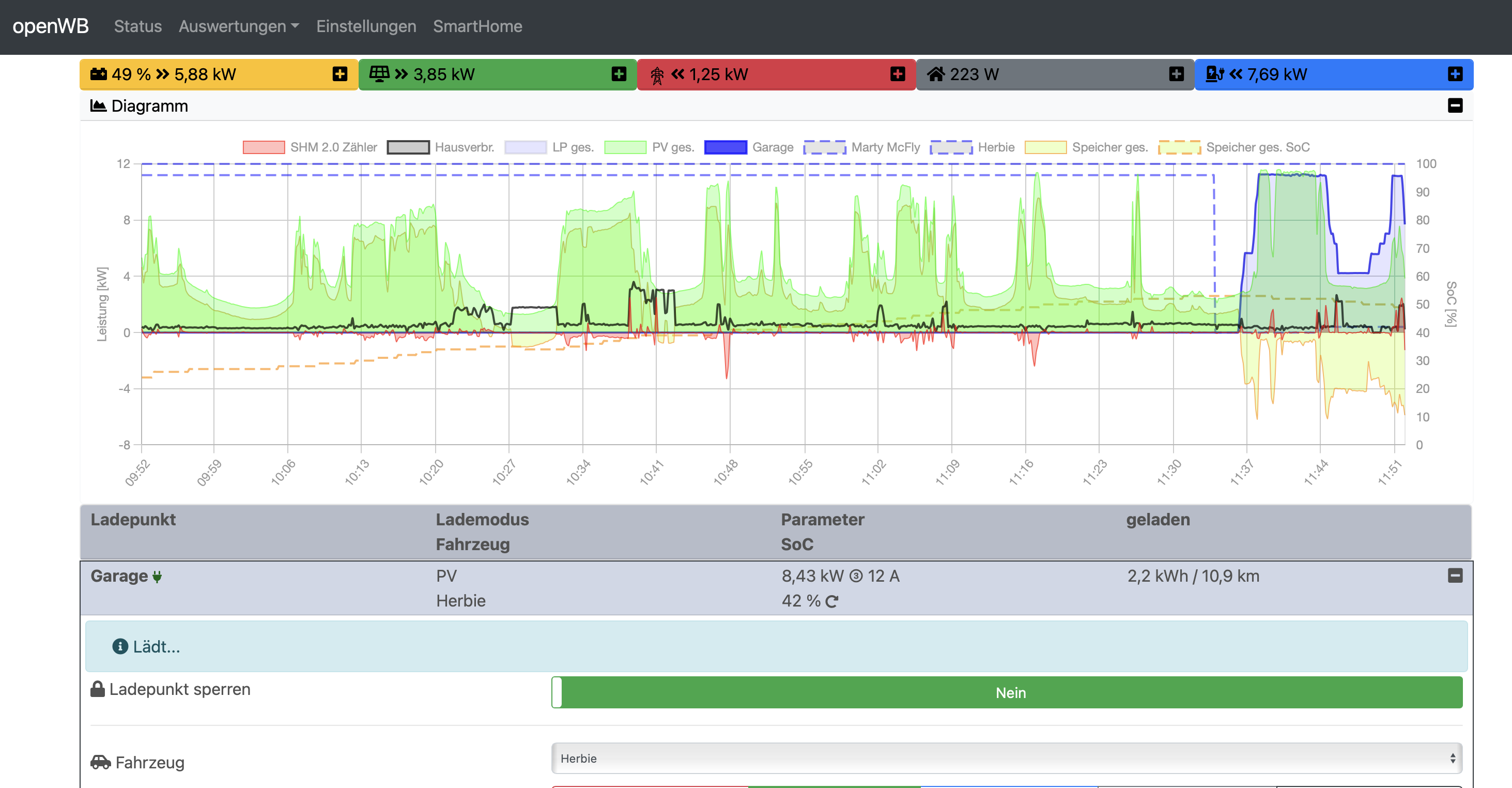Expand the green PV power card
1512x788 pixels.
pos(618,74)
